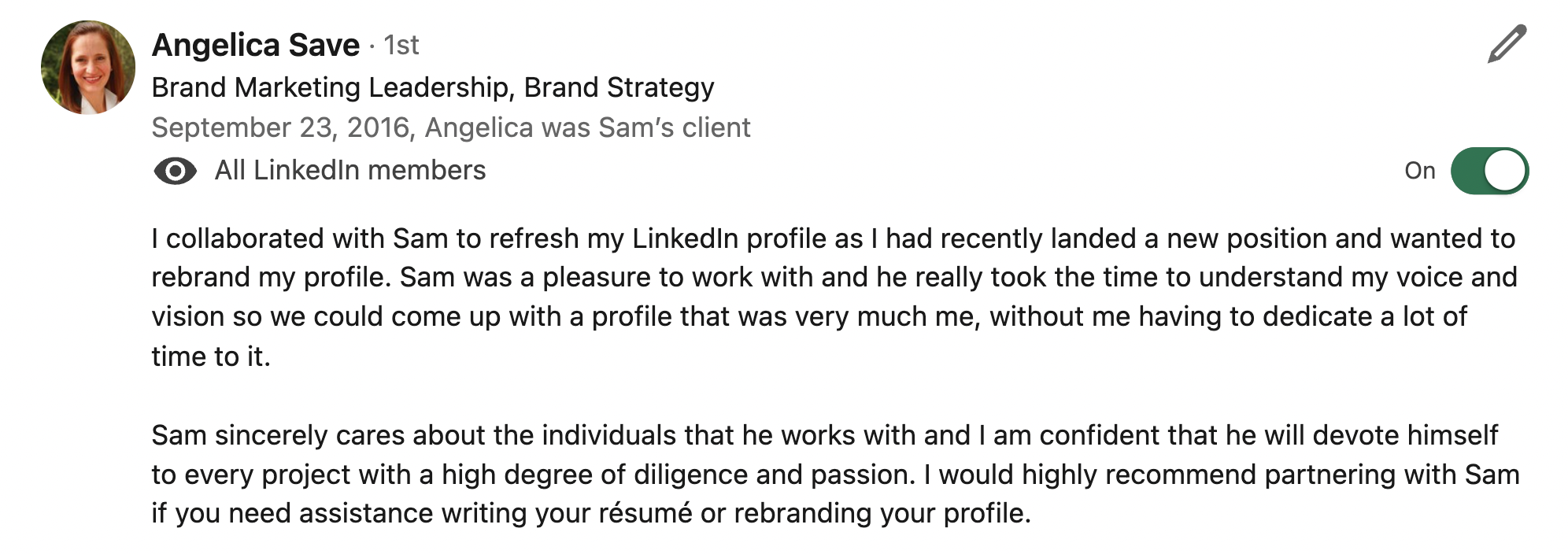Click the Angelica was Sam's client text
The width and height of the screenshot is (1568, 554).
coord(587,127)
